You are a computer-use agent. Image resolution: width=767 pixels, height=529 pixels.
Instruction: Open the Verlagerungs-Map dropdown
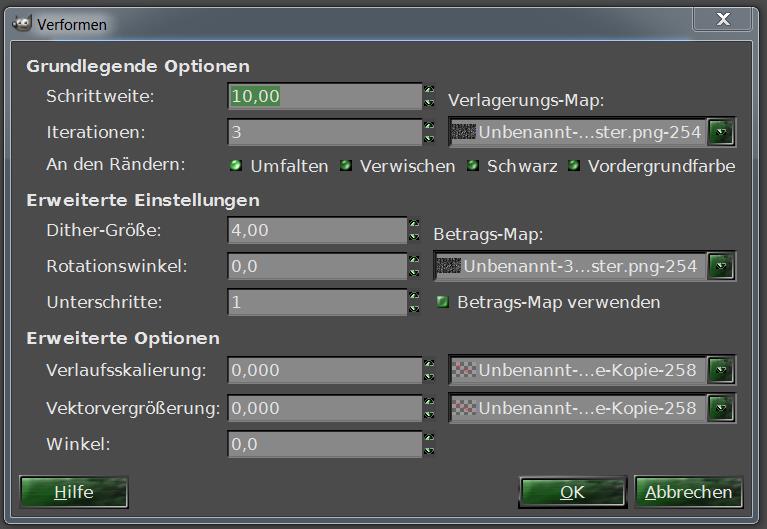tap(721, 132)
